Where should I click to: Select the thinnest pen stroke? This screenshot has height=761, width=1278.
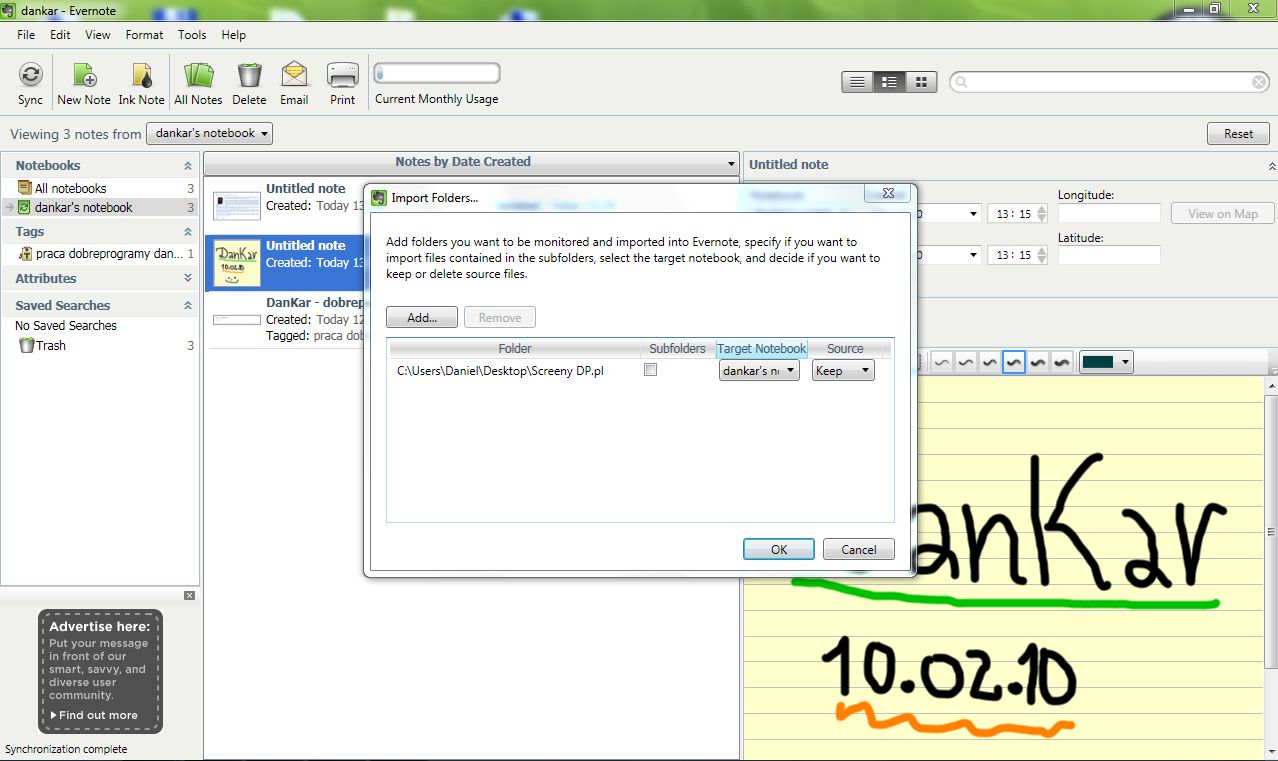(942, 362)
